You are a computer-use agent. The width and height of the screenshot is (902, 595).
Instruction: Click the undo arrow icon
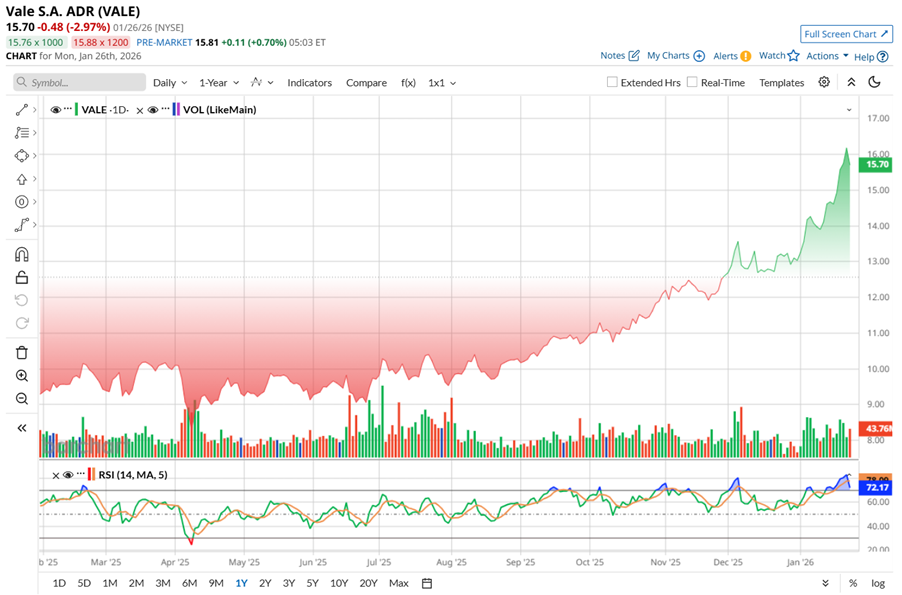22,300
